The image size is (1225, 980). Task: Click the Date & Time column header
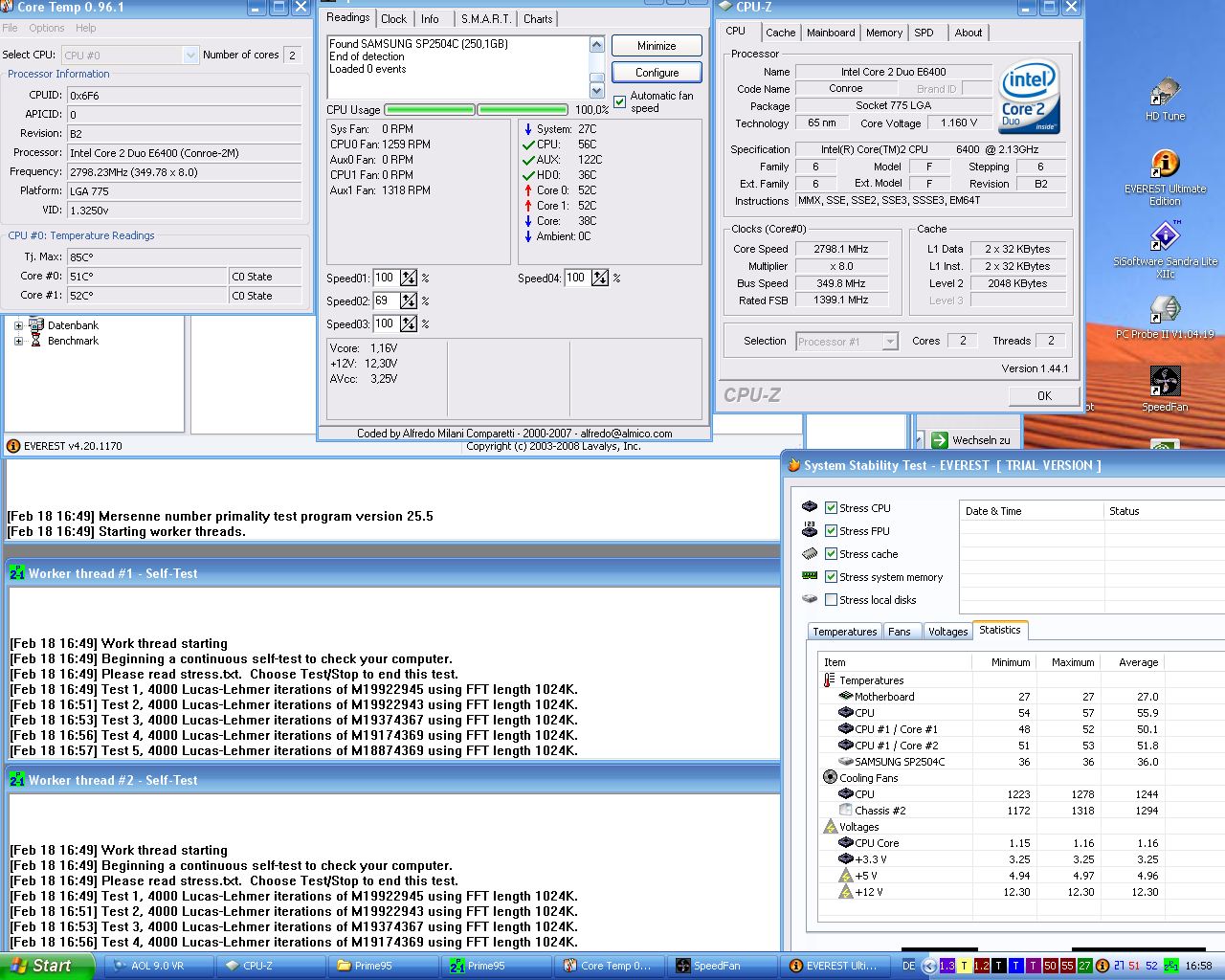coord(1032,511)
